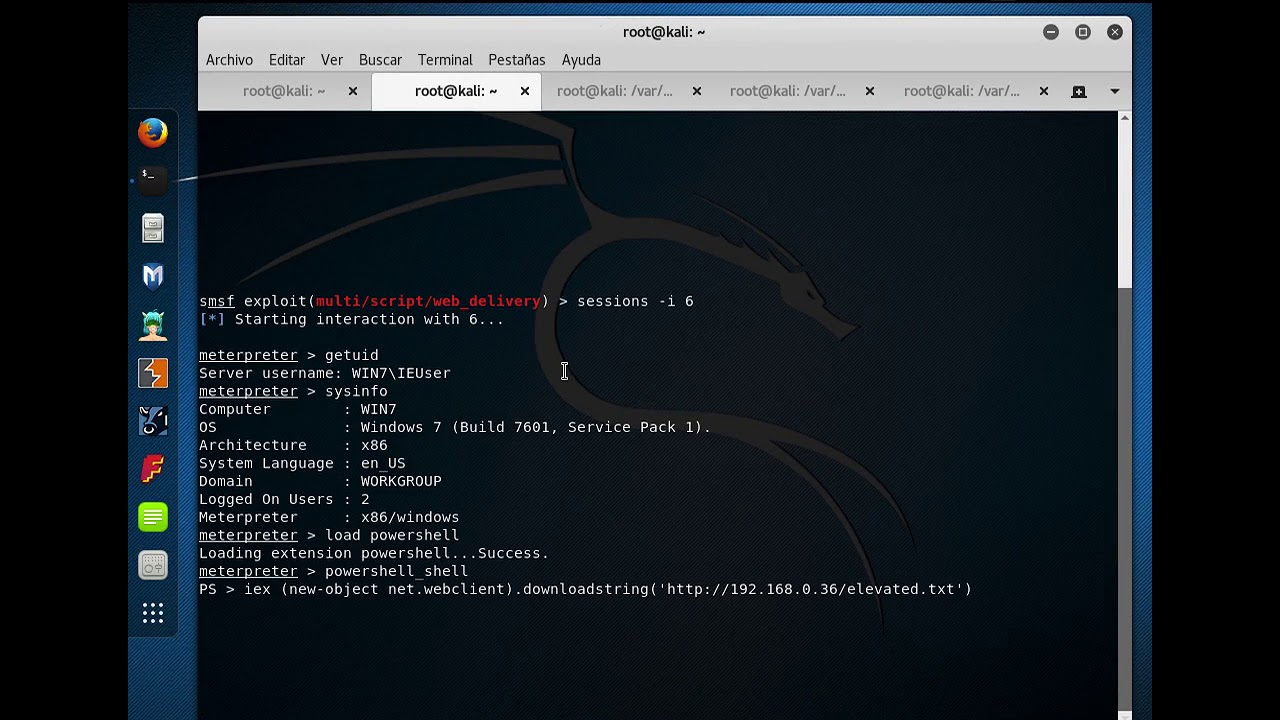The image size is (1280, 720).
Task: Click the 'sessions -i 6' command text
Action: 635,301
